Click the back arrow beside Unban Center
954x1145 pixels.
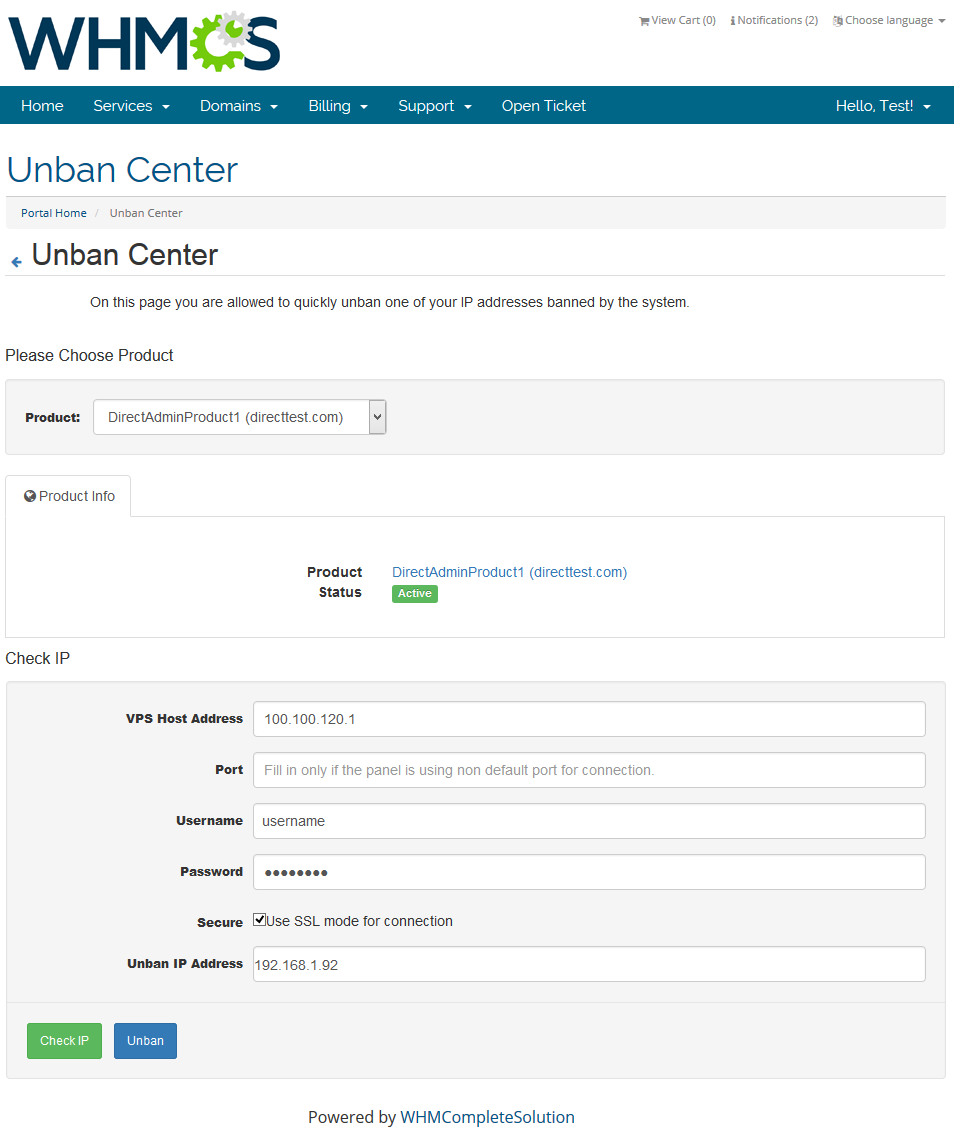(16, 261)
